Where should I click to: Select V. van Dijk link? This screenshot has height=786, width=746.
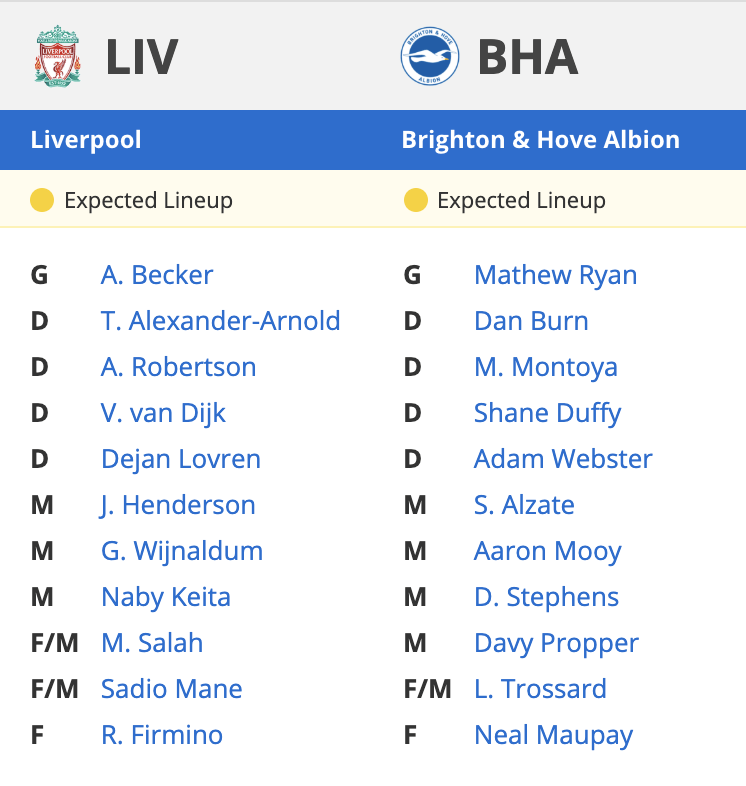click(x=163, y=413)
